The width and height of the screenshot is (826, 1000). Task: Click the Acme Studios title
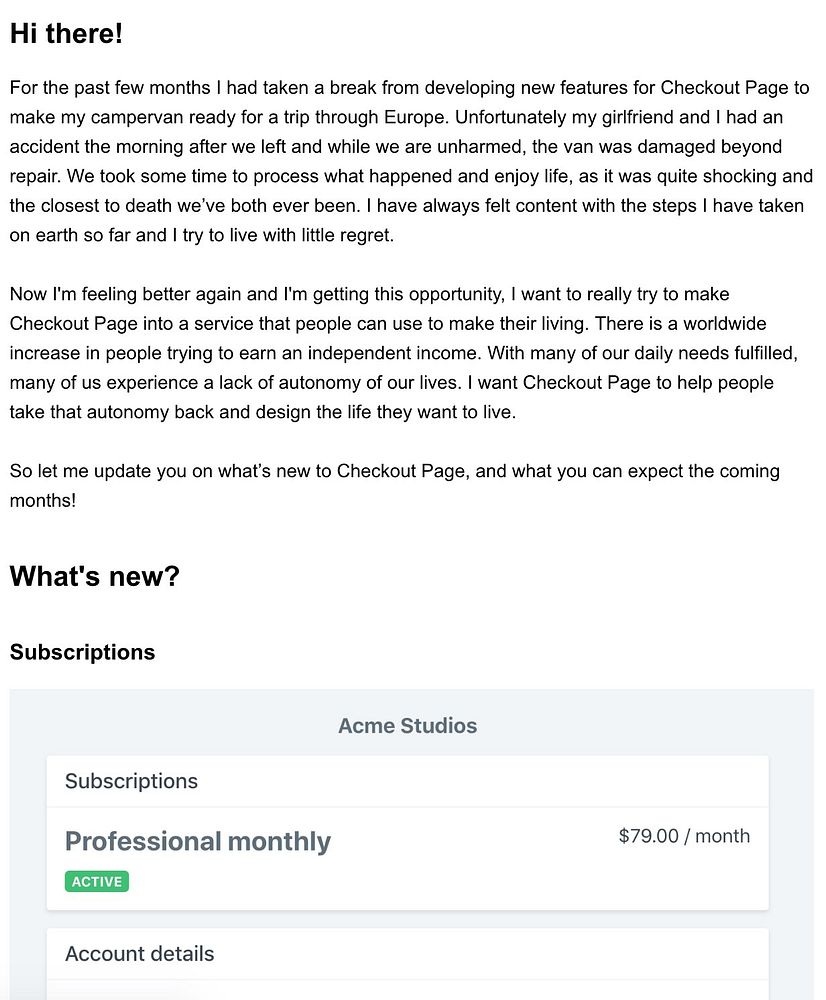click(407, 726)
